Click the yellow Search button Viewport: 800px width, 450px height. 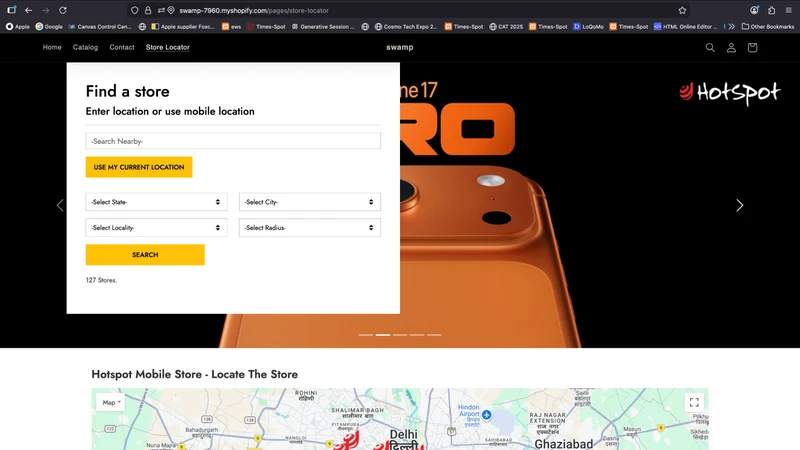[x=145, y=255]
